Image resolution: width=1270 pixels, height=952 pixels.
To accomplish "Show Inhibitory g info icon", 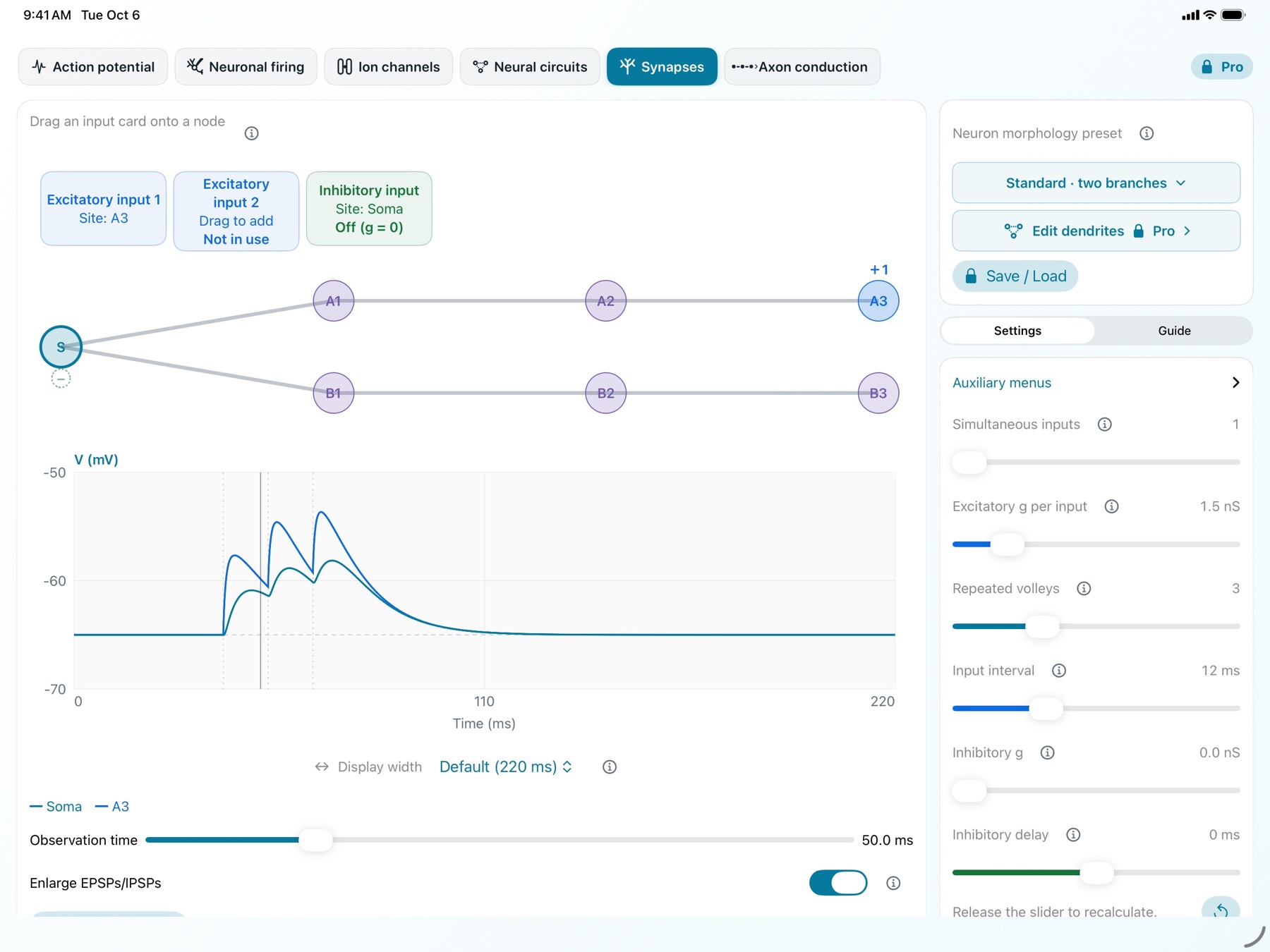I will (1048, 752).
